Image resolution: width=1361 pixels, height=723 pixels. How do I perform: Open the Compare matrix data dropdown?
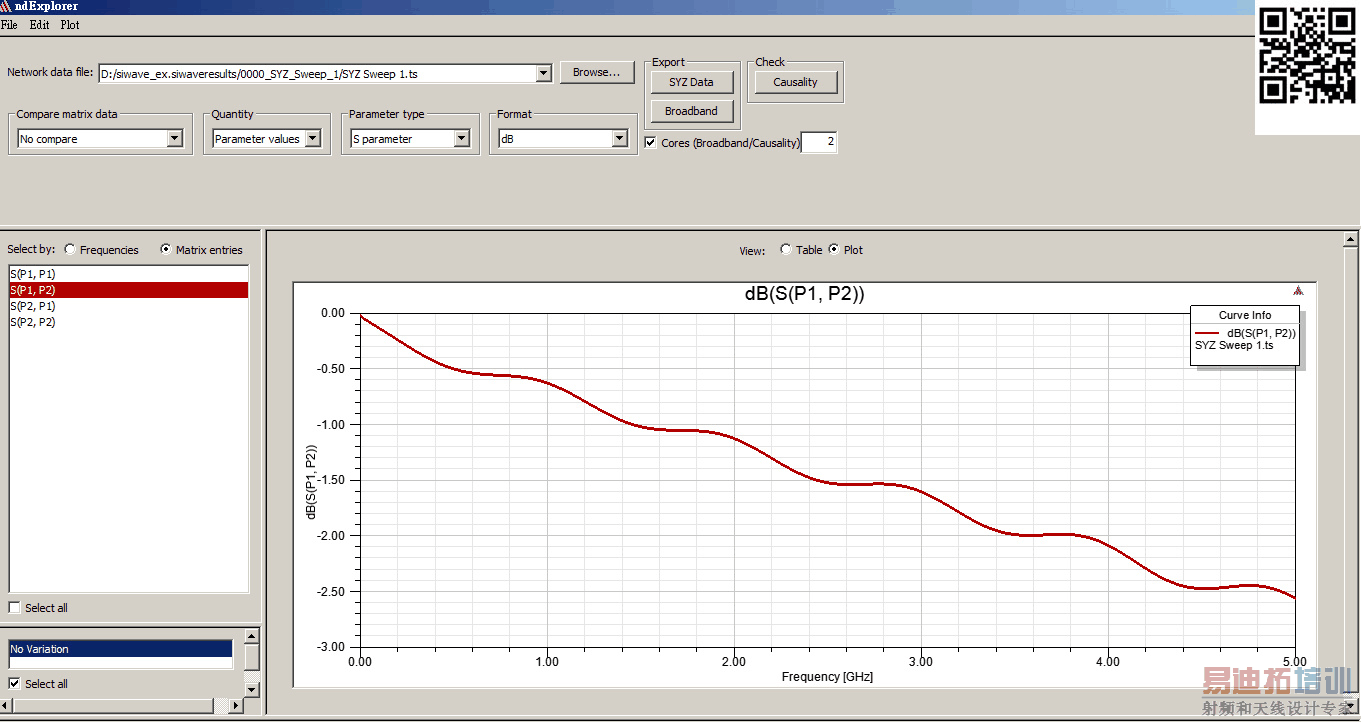pos(175,139)
